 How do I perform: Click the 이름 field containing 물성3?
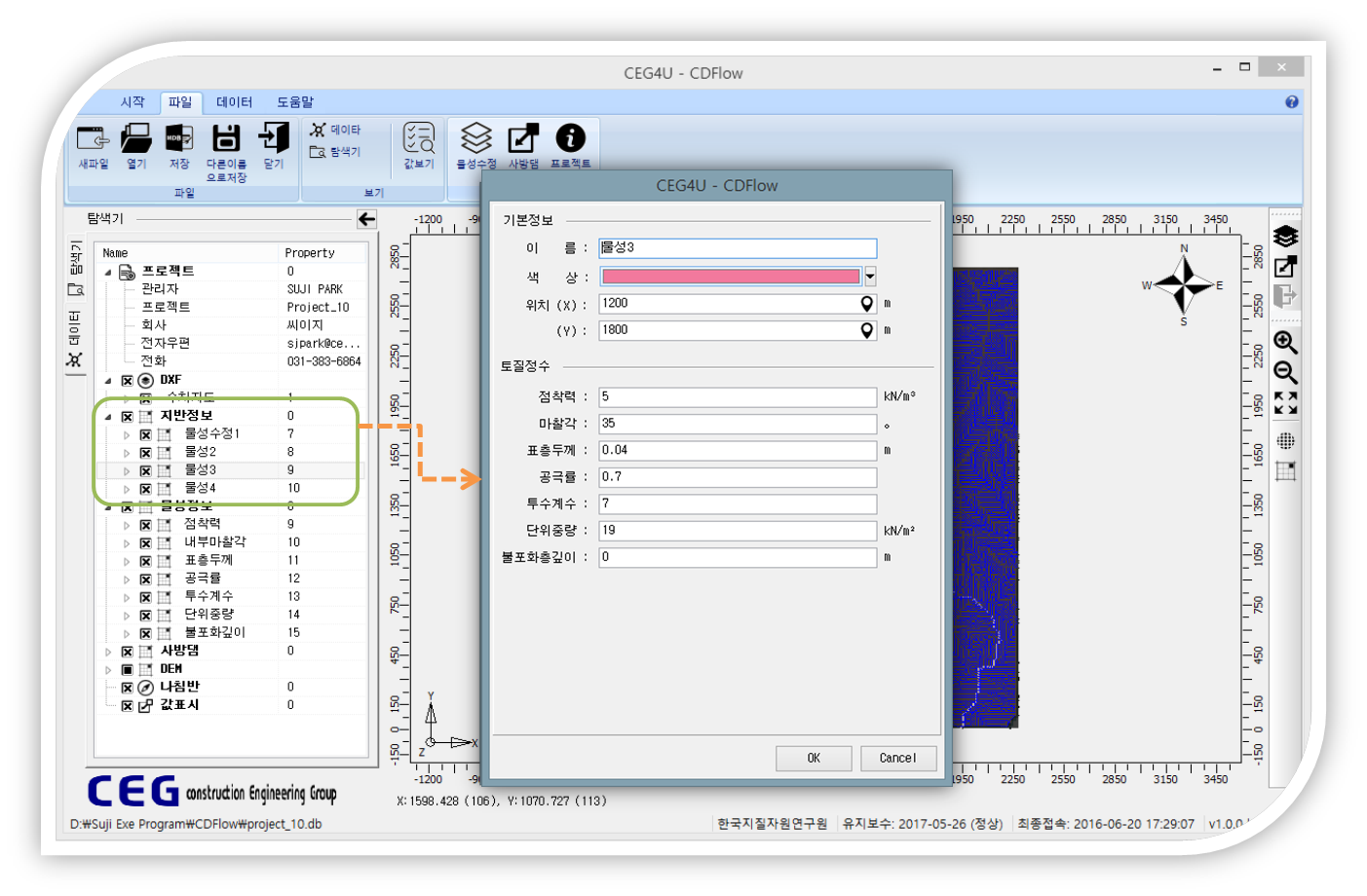coord(738,248)
